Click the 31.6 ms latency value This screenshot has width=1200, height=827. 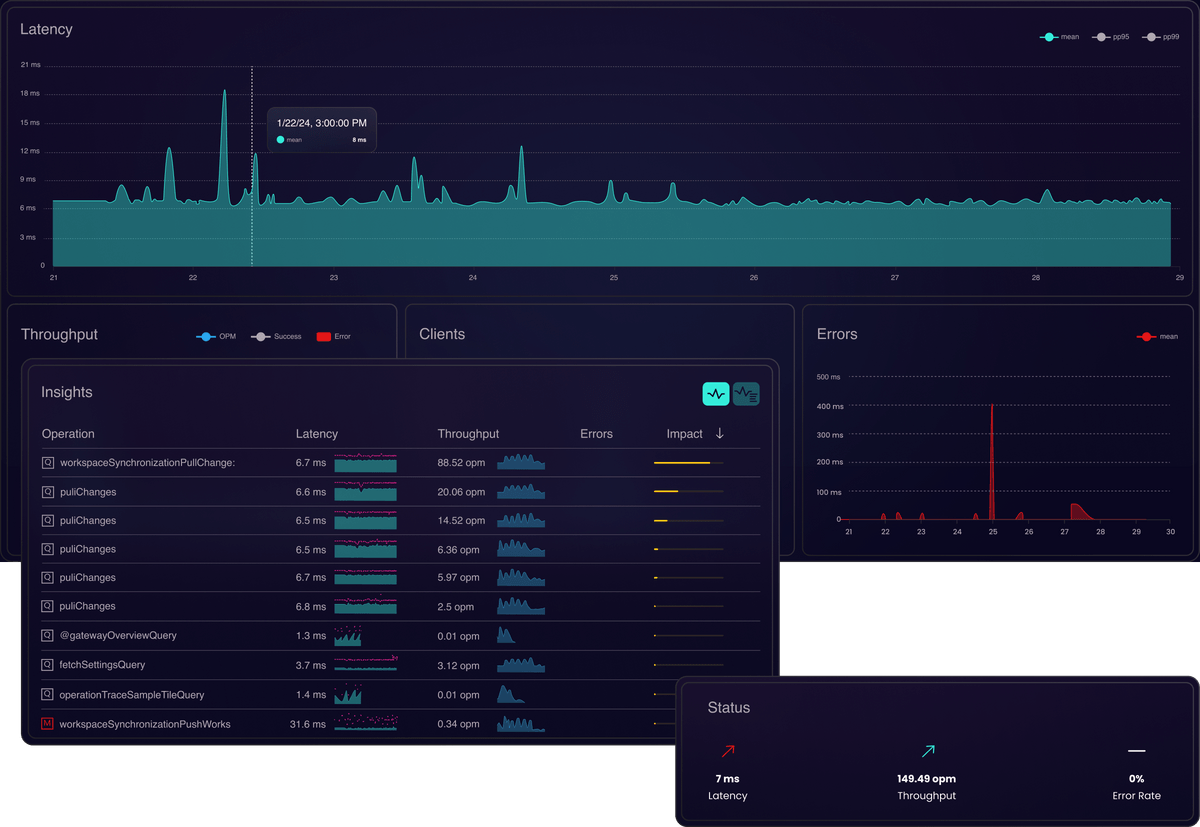click(308, 724)
